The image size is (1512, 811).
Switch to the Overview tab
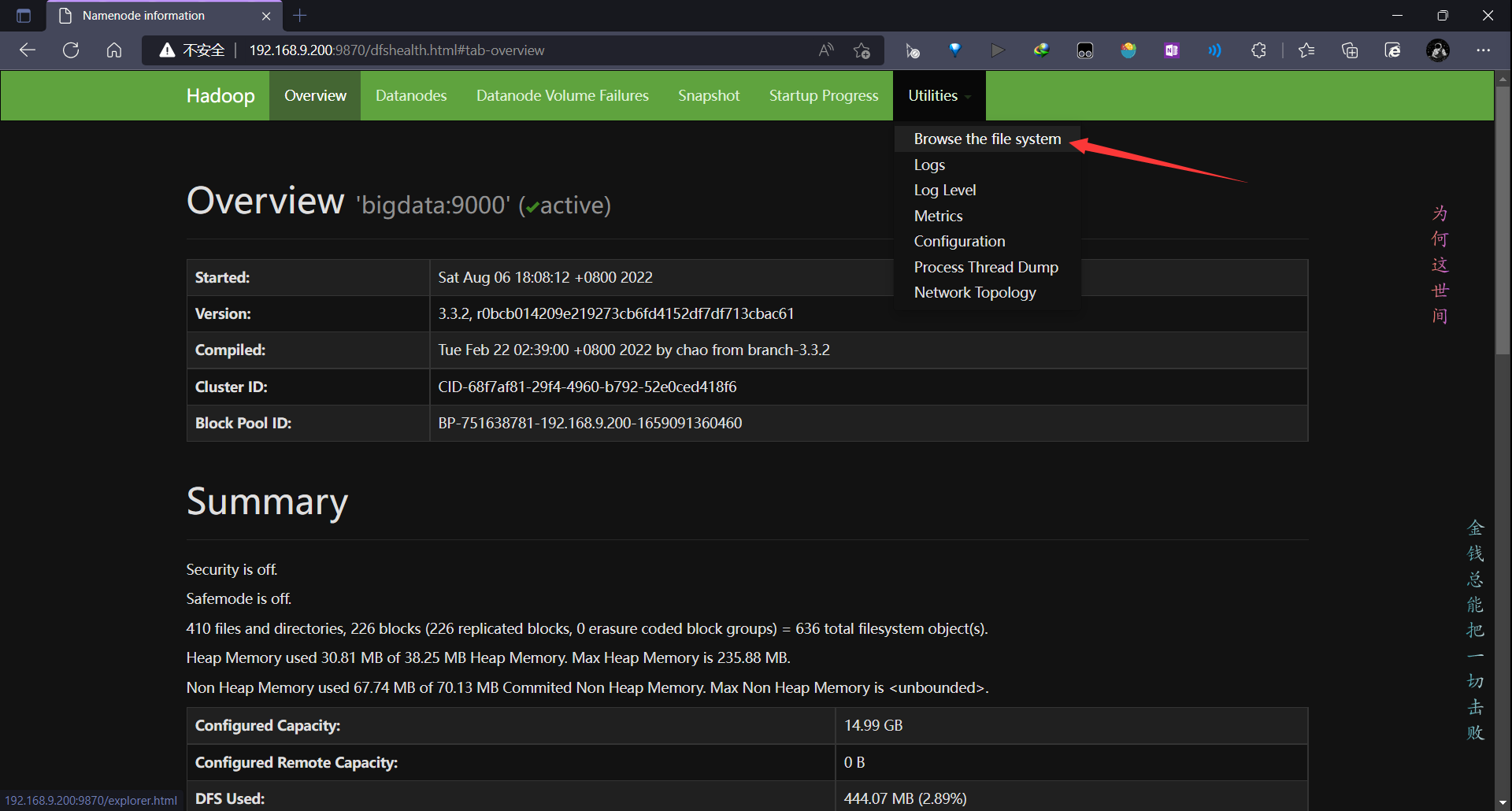pos(315,95)
